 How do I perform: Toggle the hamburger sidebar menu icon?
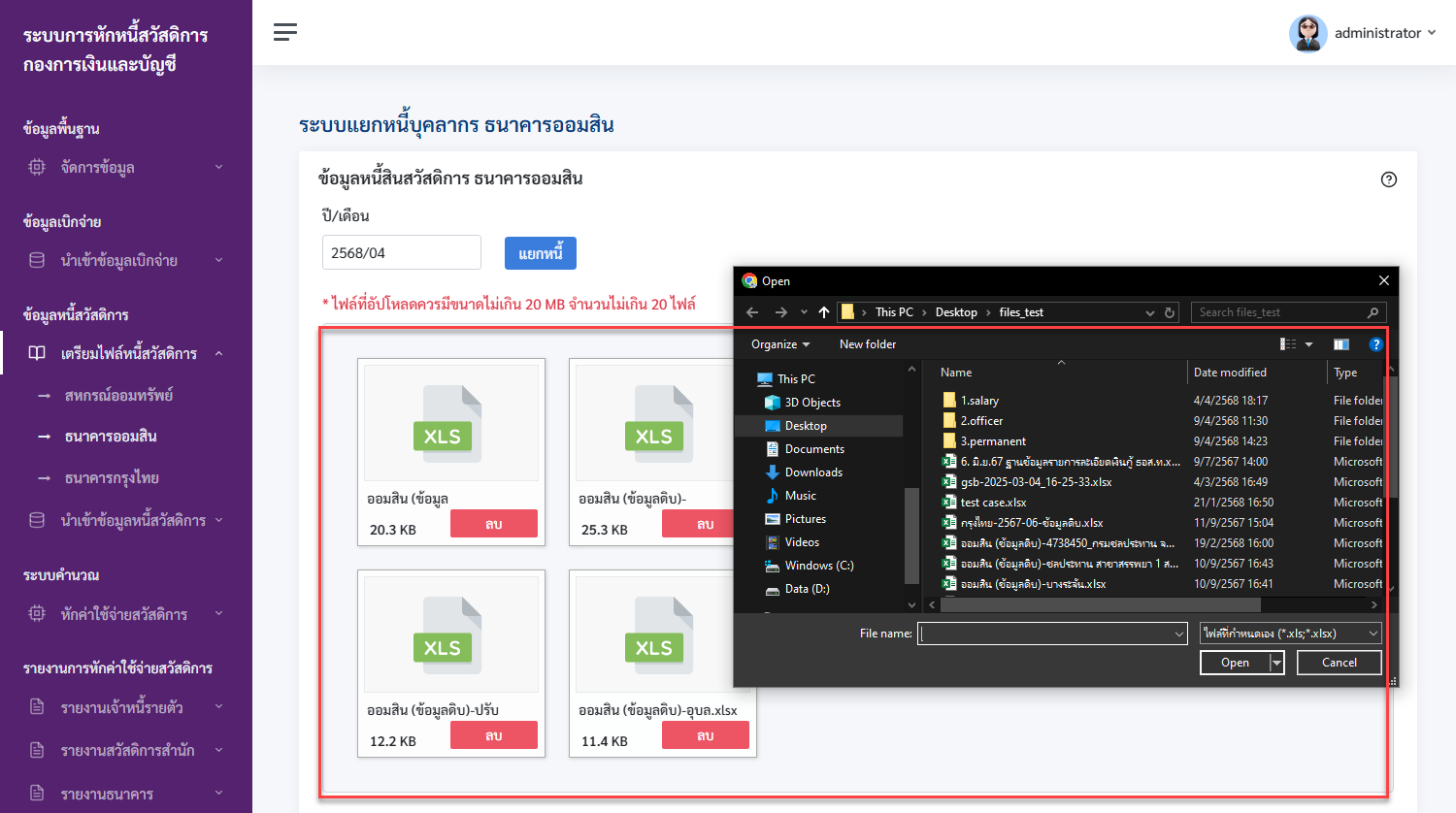pyautogui.click(x=284, y=32)
